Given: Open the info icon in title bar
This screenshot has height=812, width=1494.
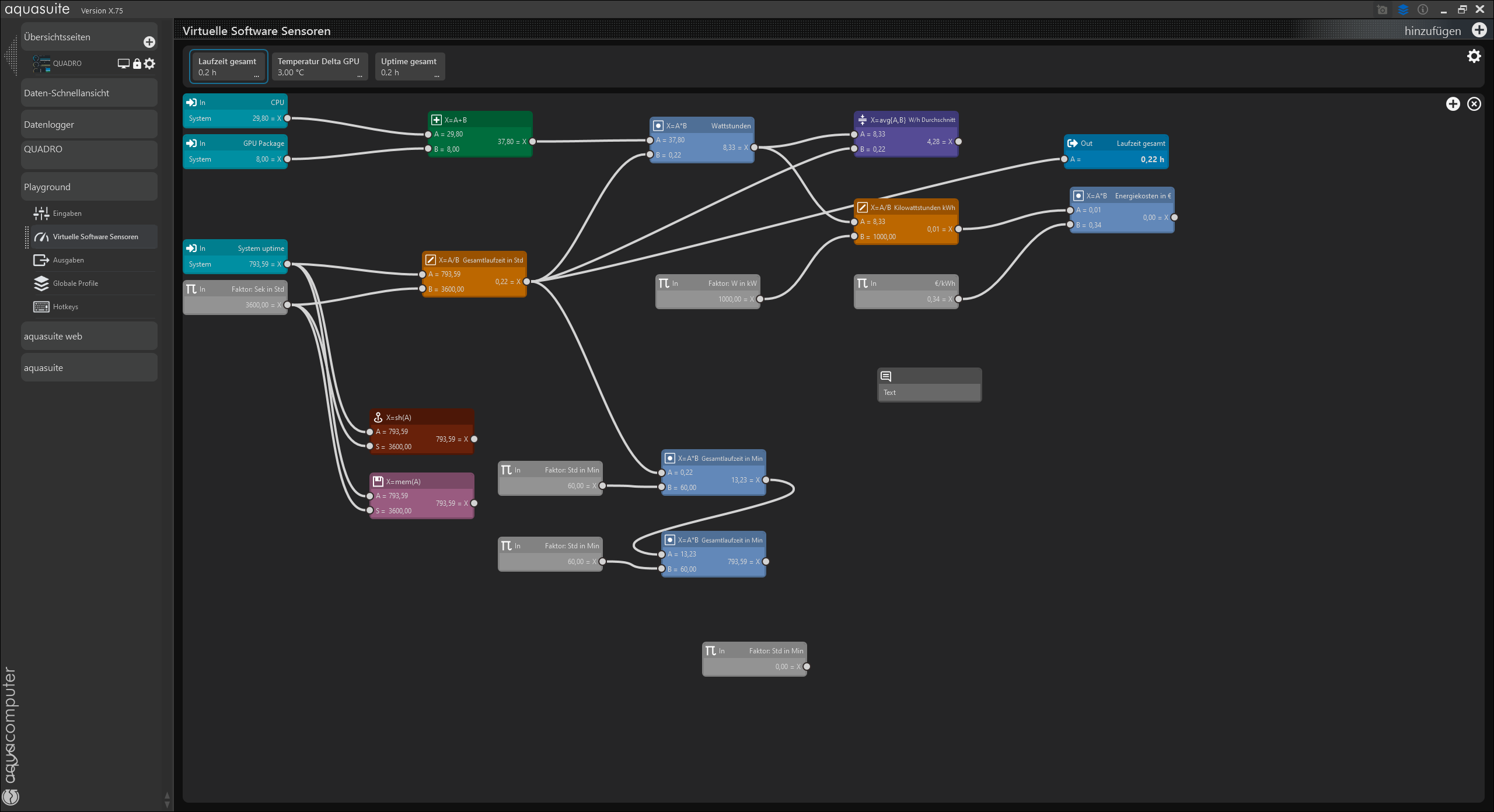Looking at the screenshot, I should [x=1423, y=10].
